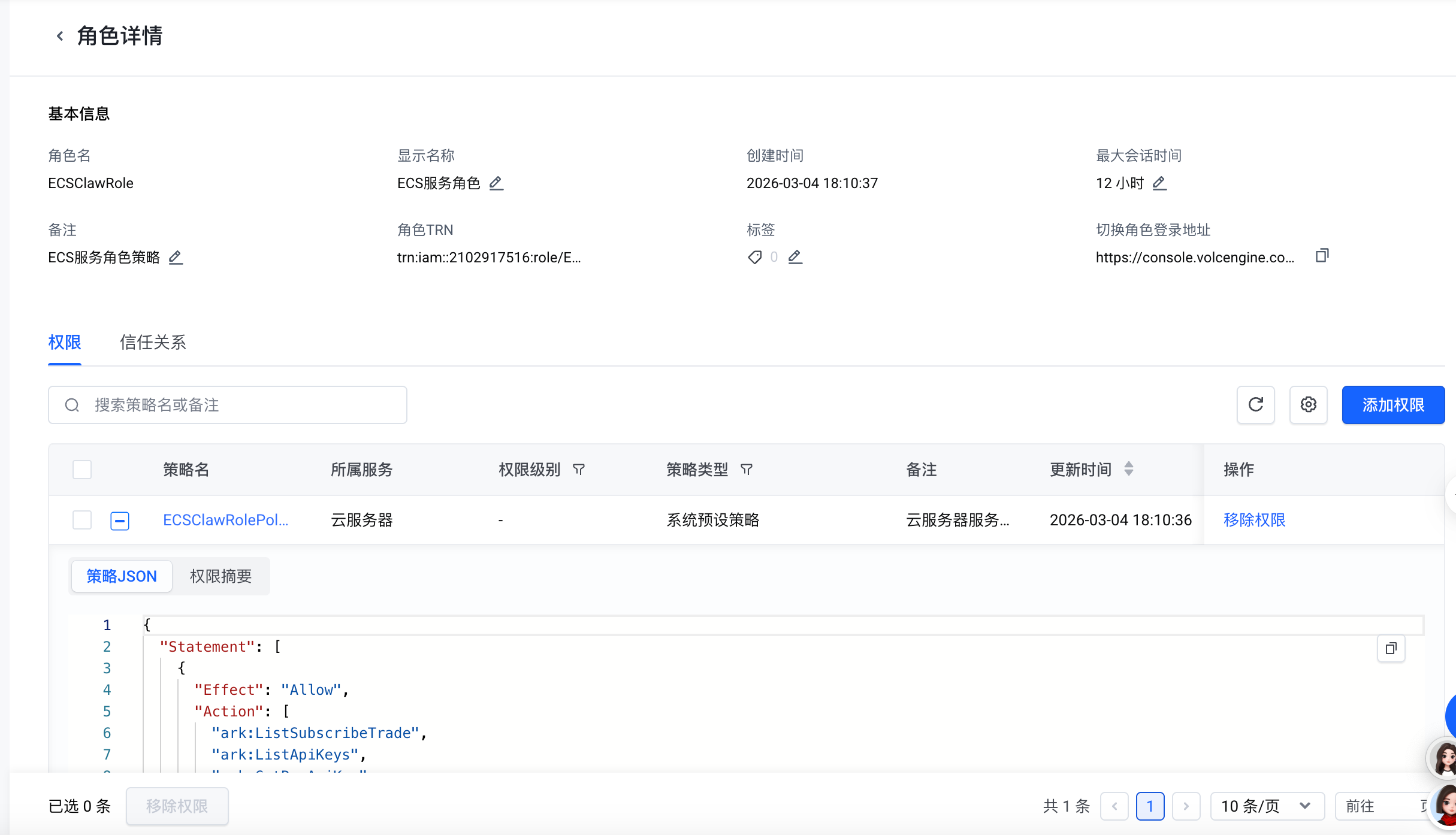Filter by 权限级别 column
The image size is (1456, 835).
[579, 470]
